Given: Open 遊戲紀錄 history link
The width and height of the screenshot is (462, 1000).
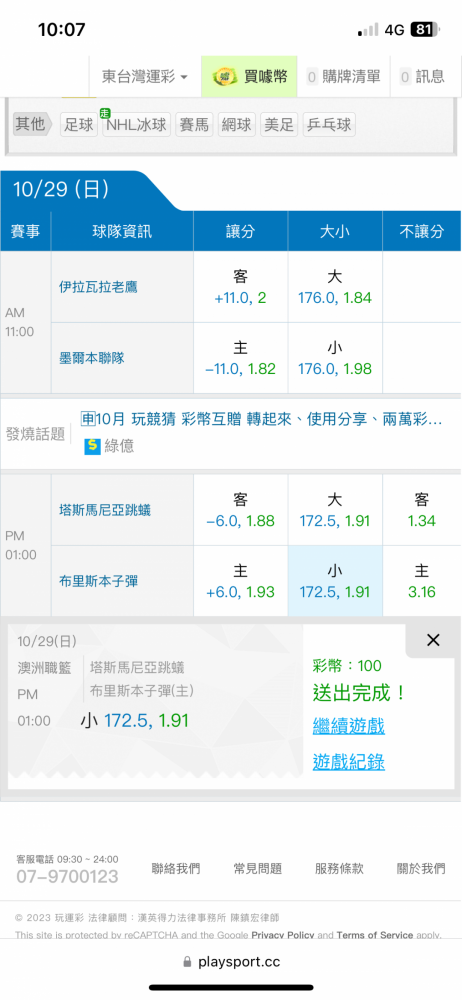Looking at the screenshot, I should point(348,761).
